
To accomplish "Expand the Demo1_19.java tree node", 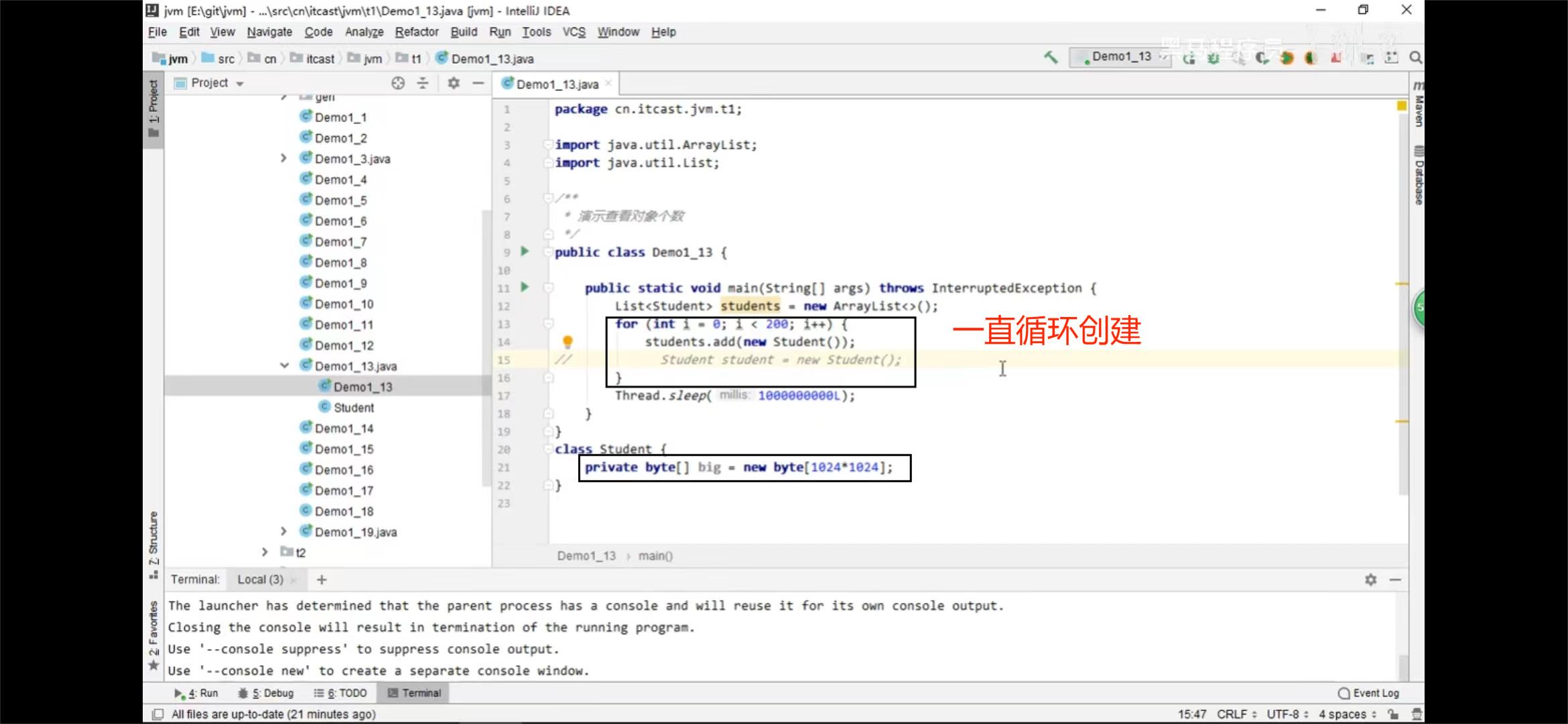I will [284, 532].
